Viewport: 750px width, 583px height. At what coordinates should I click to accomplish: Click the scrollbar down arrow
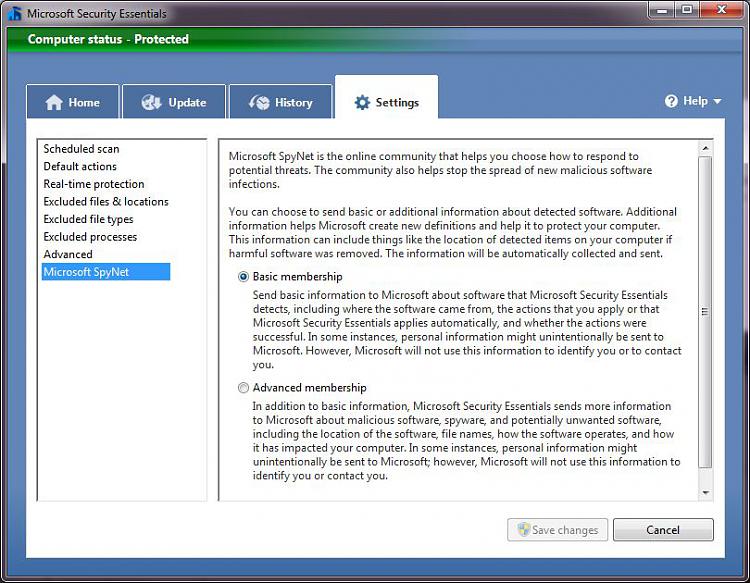pyautogui.click(x=705, y=493)
